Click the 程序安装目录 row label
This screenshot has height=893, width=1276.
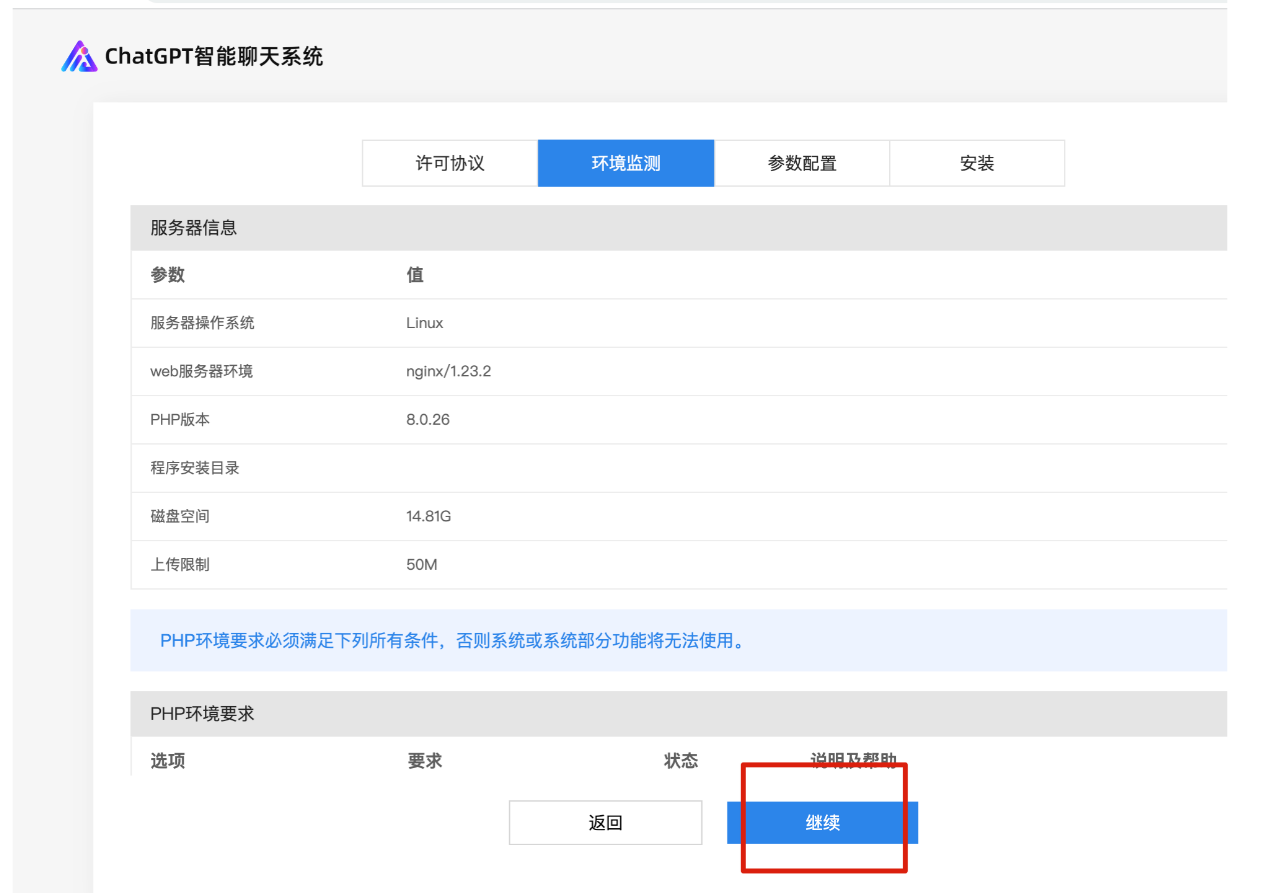point(195,467)
